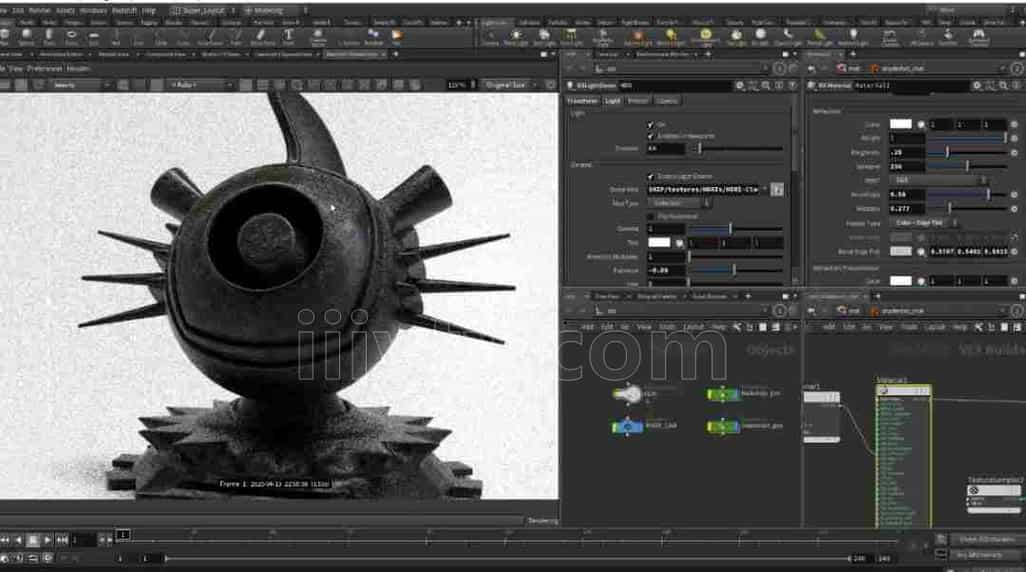The image size is (1026, 572).
Task: Select the Sphere shelf tool
Action: 26,37
